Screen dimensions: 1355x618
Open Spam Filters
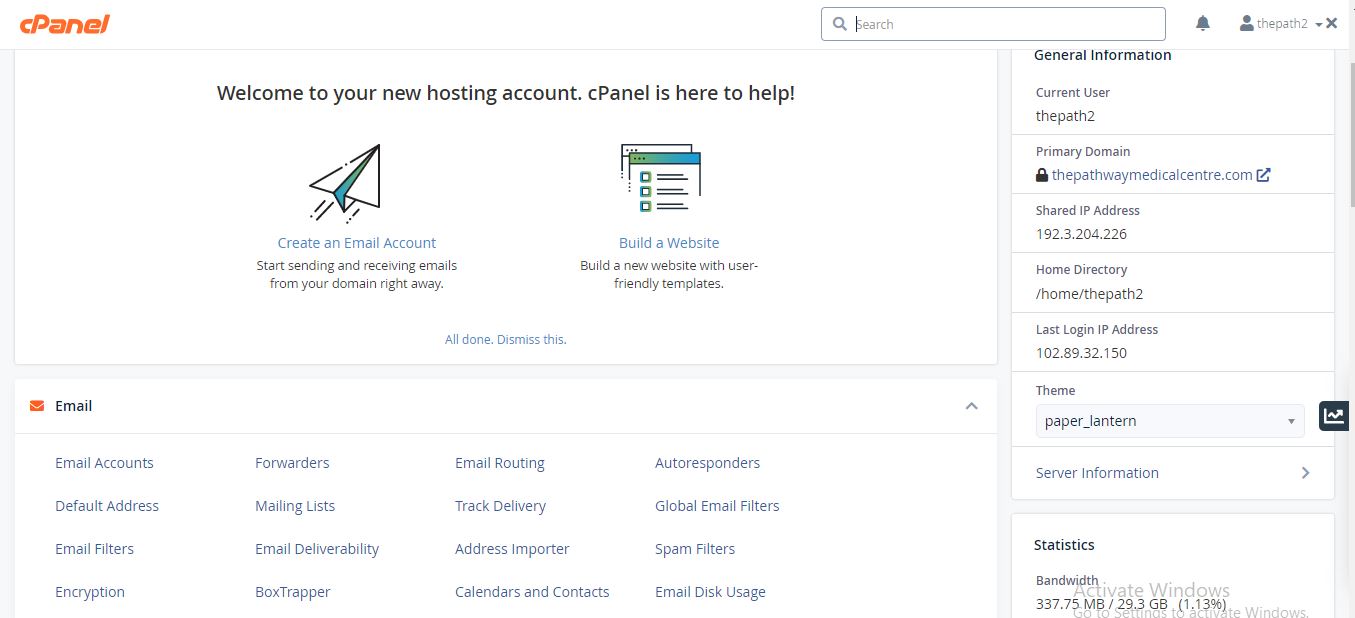(x=695, y=549)
